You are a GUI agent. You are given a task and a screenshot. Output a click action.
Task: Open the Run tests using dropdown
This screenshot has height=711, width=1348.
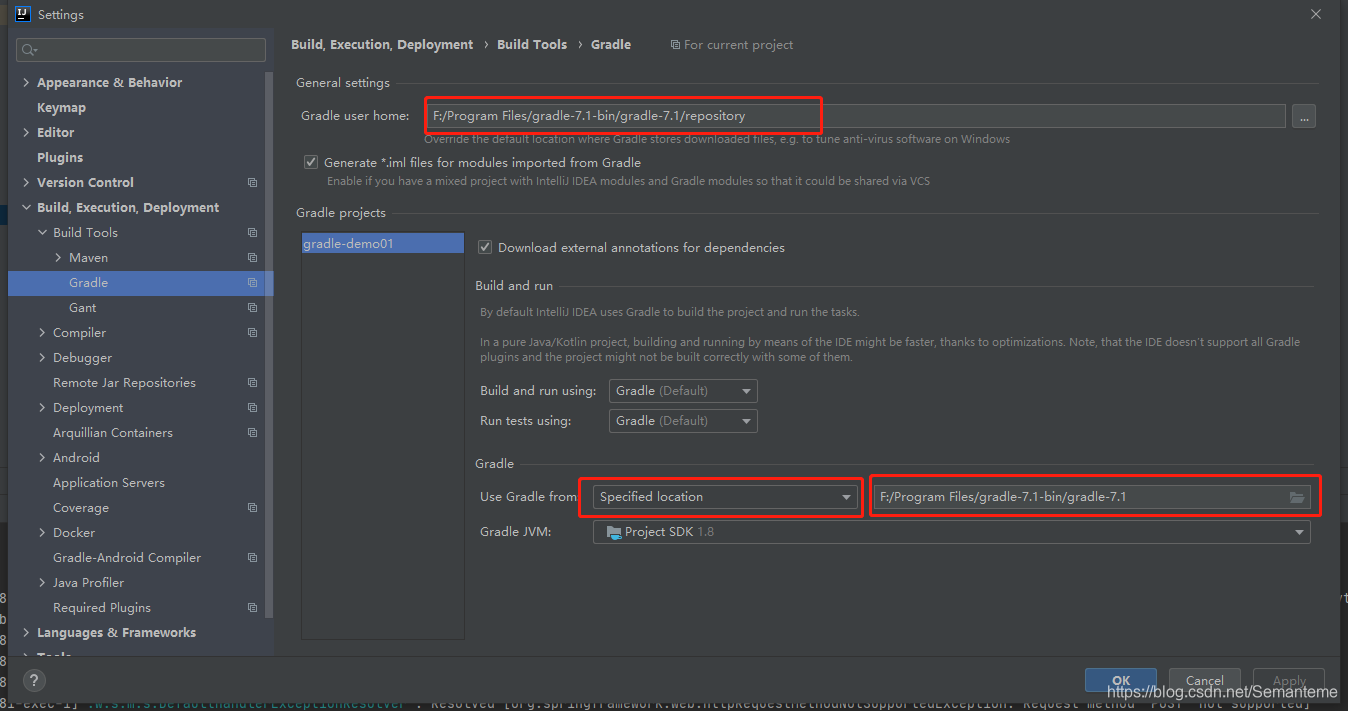coord(683,421)
